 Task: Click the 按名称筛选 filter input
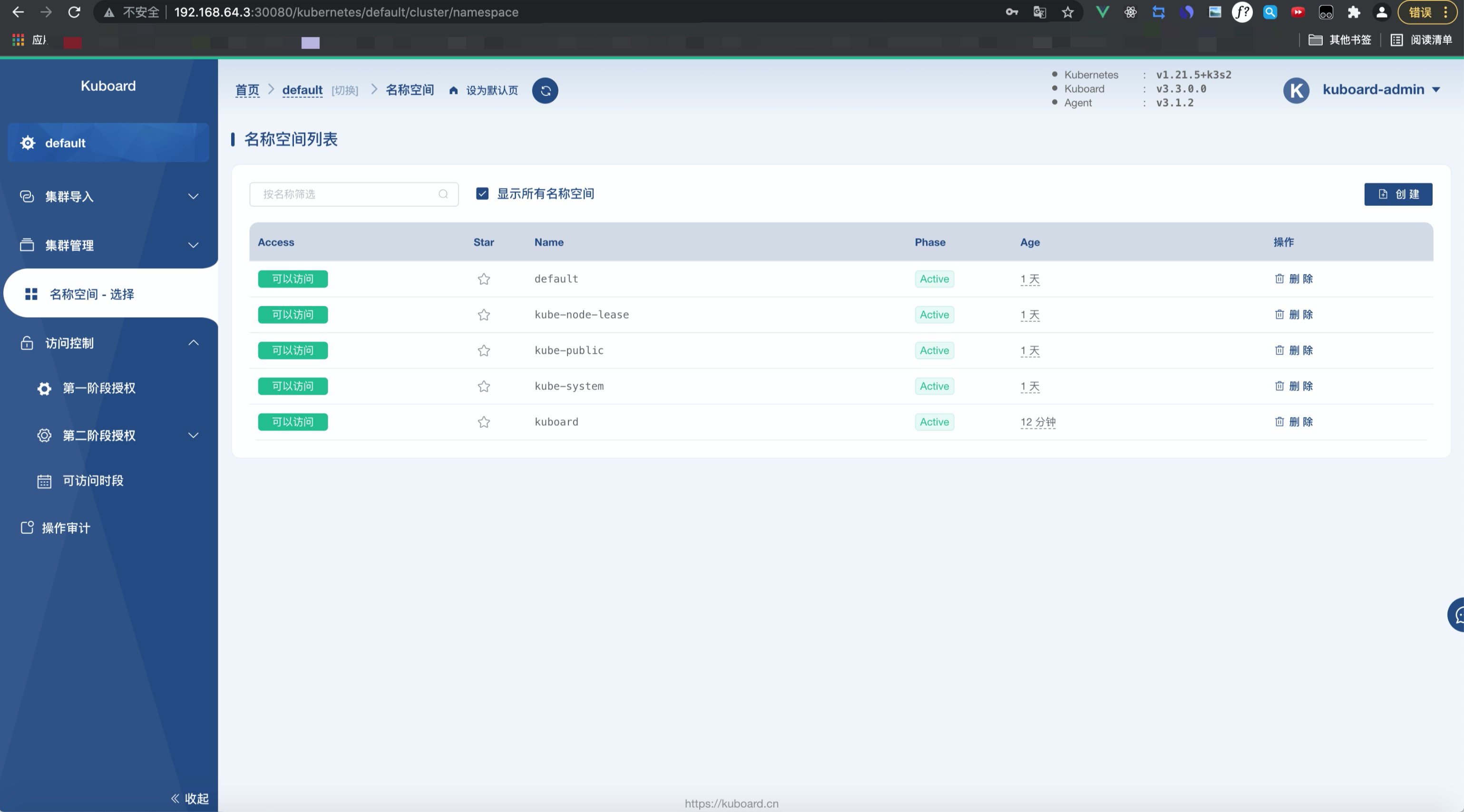(353, 194)
